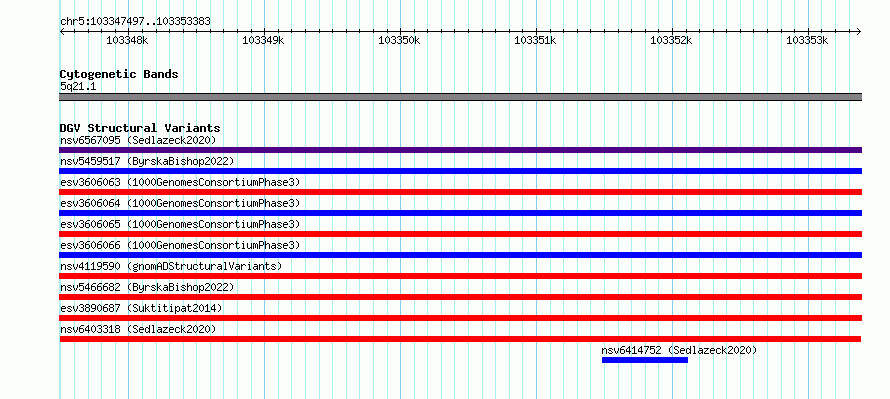Click the 5q21.1 band label
Screen dimensions: 890x399
[78, 86]
